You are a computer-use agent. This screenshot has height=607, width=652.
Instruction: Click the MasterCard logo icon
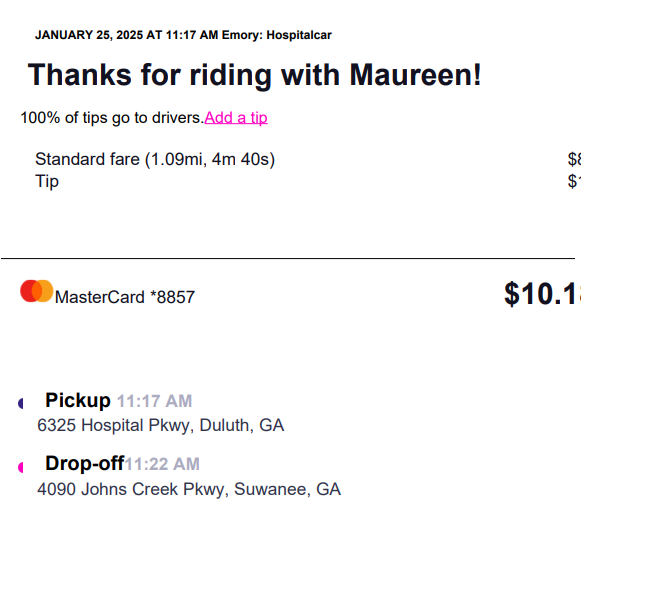pyautogui.click(x=37, y=291)
